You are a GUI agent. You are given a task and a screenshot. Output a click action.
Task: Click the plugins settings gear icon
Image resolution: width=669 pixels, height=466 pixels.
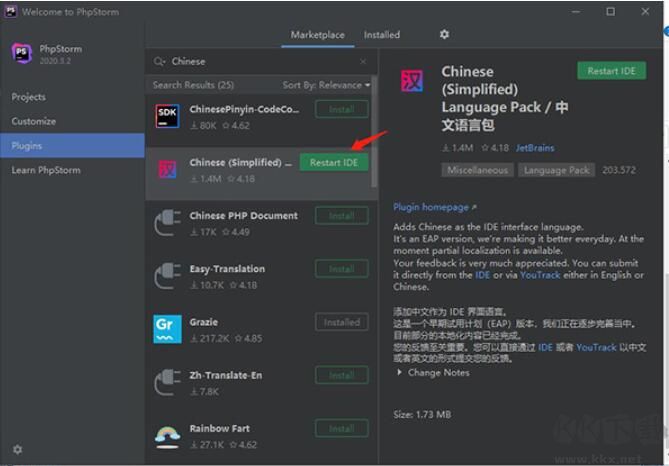click(x=444, y=35)
